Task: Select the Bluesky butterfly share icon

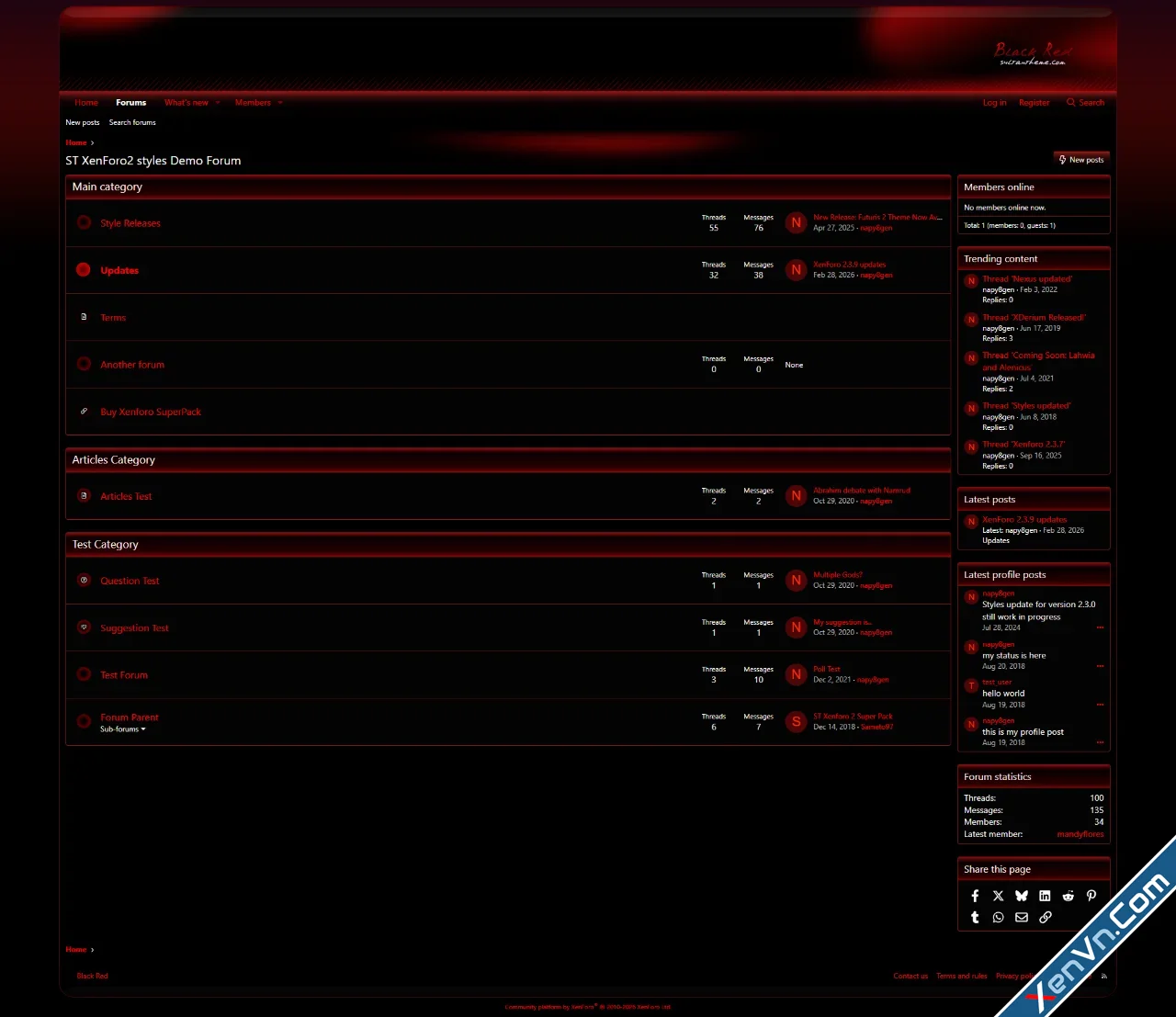Action: tap(1022, 896)
